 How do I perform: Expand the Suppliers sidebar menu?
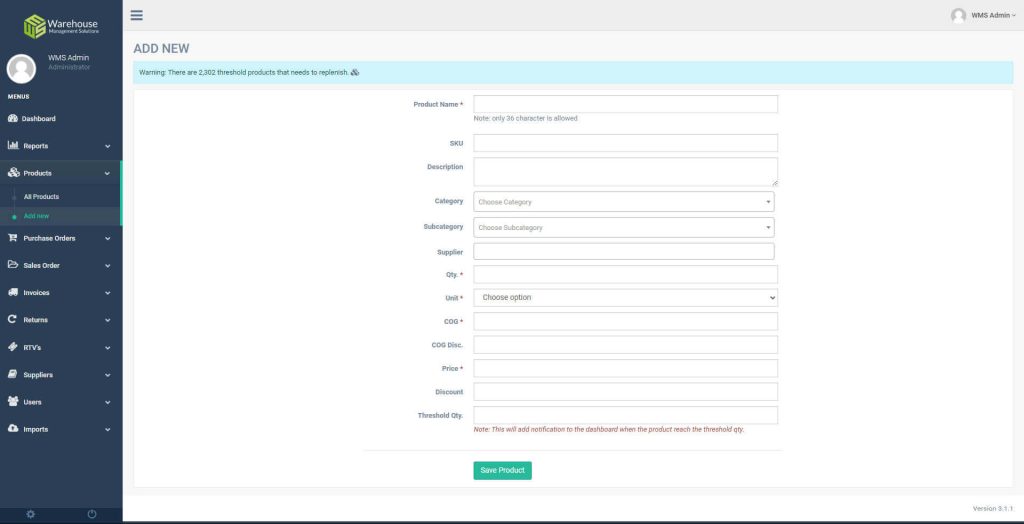pyautogui.click(x=60, y=375)
